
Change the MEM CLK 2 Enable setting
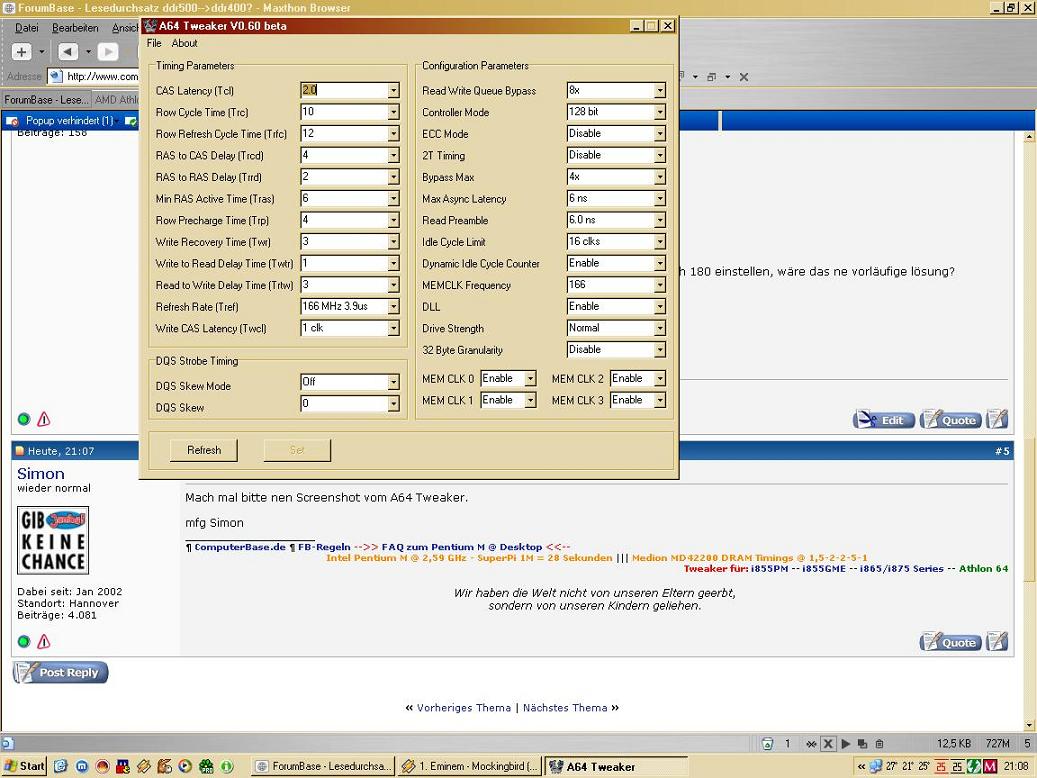pos(638,378)
